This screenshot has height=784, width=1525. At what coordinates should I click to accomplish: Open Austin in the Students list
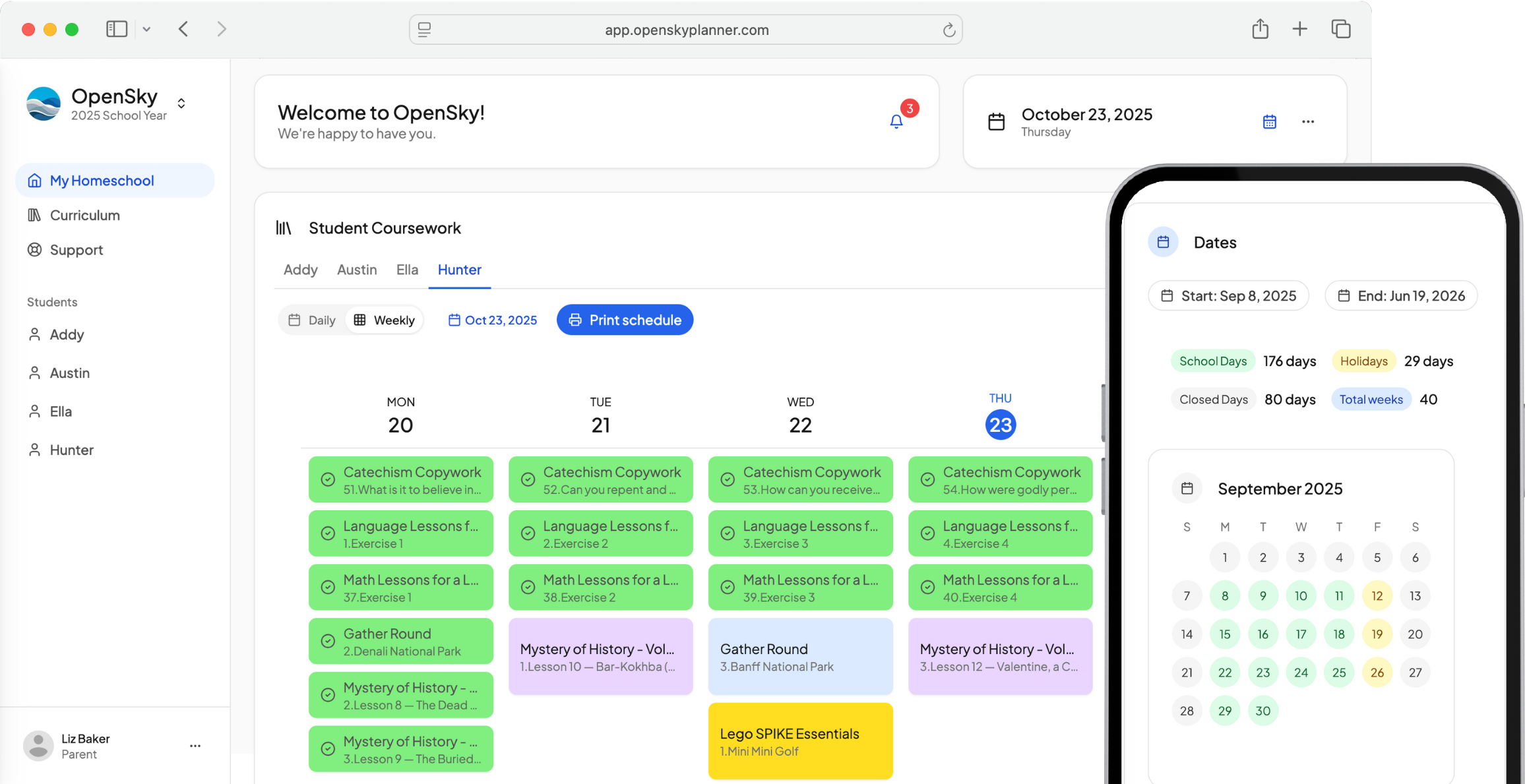[69, 373]
